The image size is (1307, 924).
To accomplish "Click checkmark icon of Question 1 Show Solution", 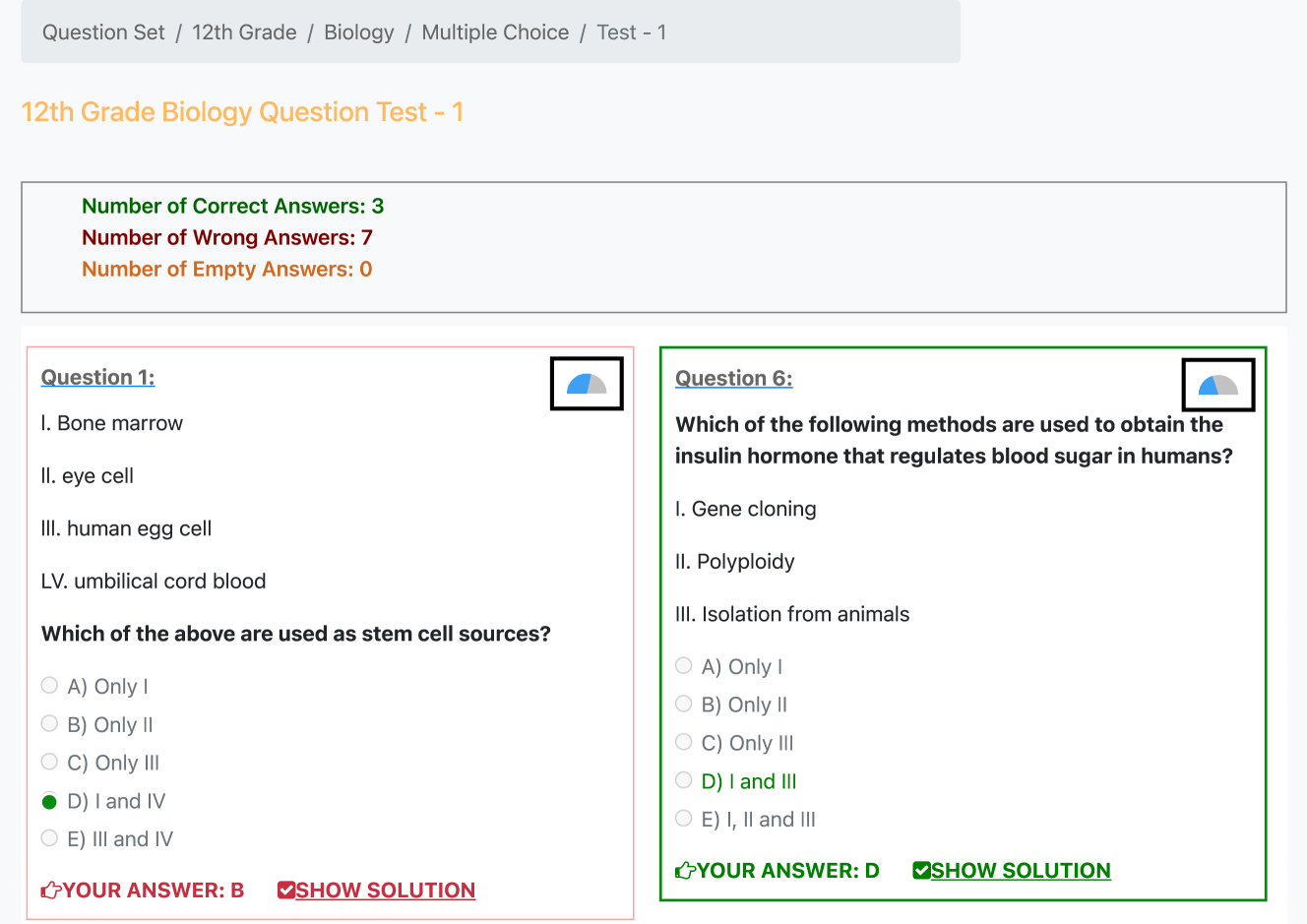I will coord(286,891).
